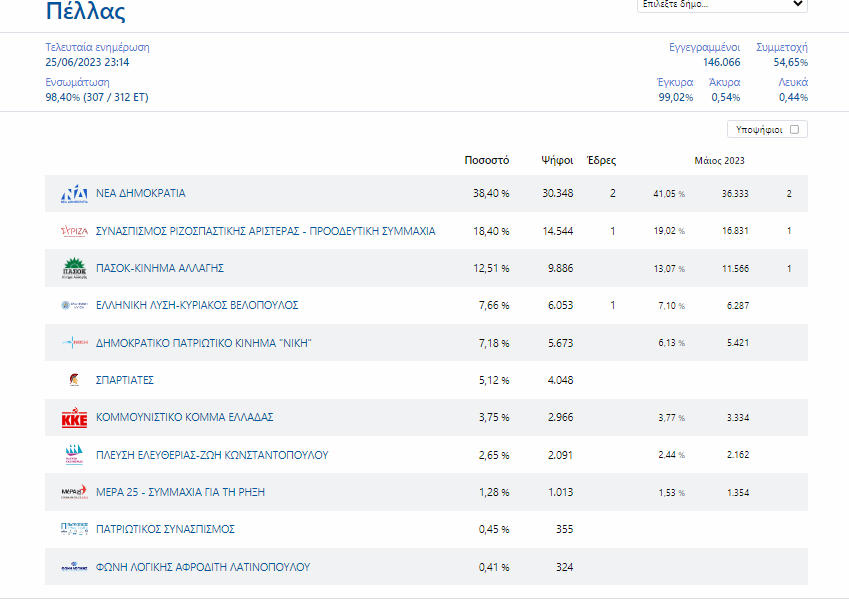Viewport: 849px width, 604px height.
Task: Click May 2023 ΣΥΡΙΖΑ percentage 19,02 %
Action: pos(669,231)
